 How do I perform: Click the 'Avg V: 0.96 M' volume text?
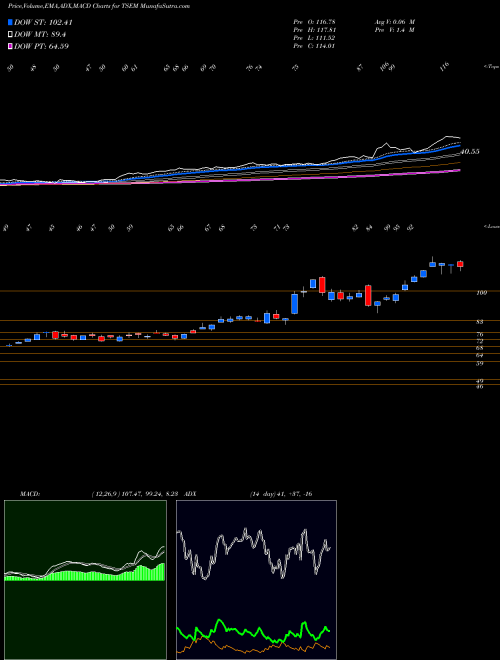(394, 22)
